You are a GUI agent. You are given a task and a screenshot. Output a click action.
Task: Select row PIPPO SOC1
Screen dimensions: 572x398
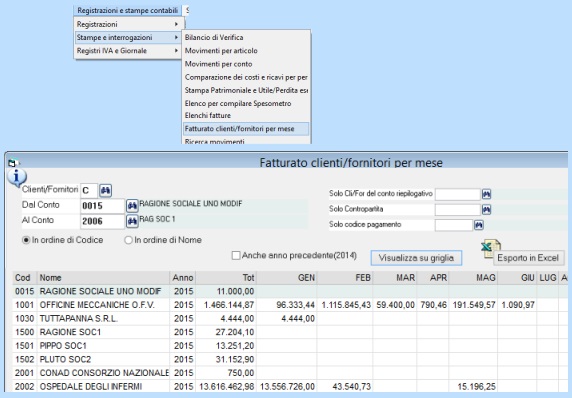(290, 346)
